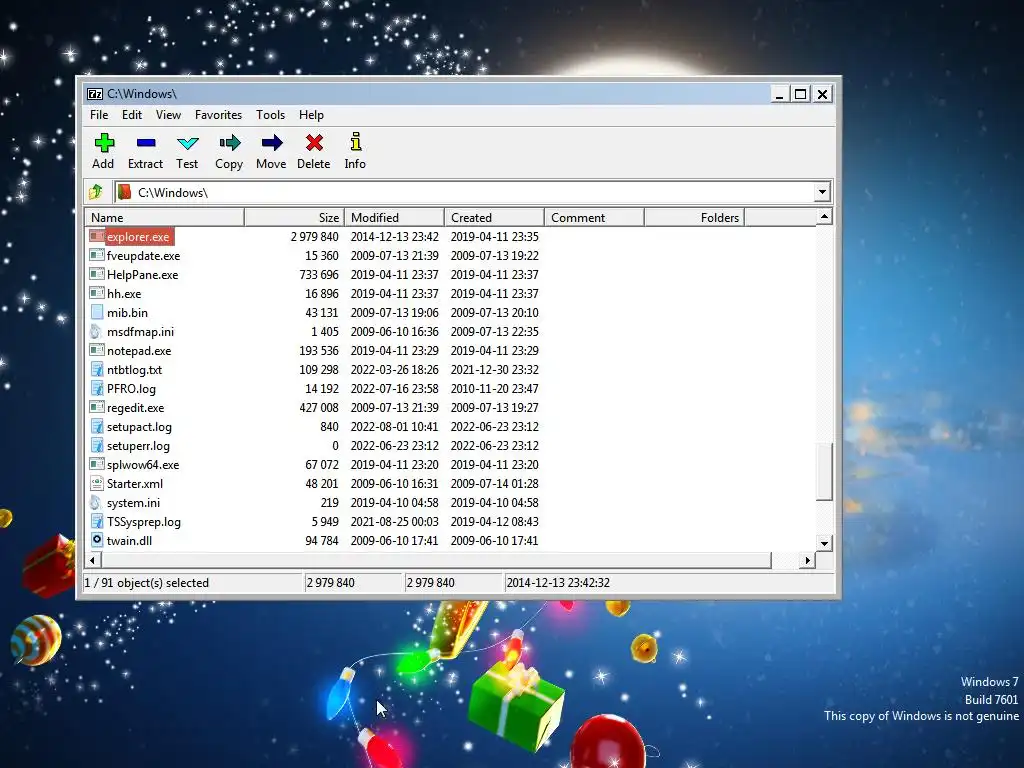Click the vertical scrollbar thumb
Image resolution: width=1024 pixels, height=768 pixels.
824,472
